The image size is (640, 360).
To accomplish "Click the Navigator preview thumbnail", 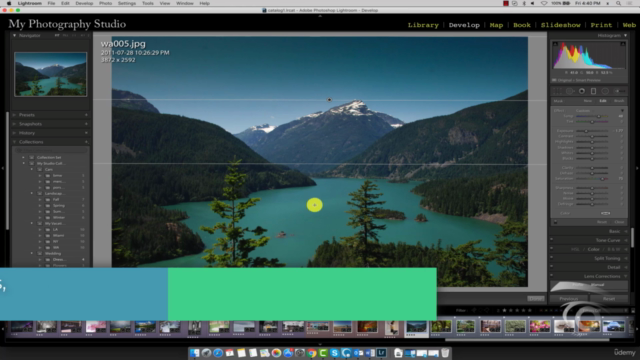I will pyautogui.click(x=51, y=74).
